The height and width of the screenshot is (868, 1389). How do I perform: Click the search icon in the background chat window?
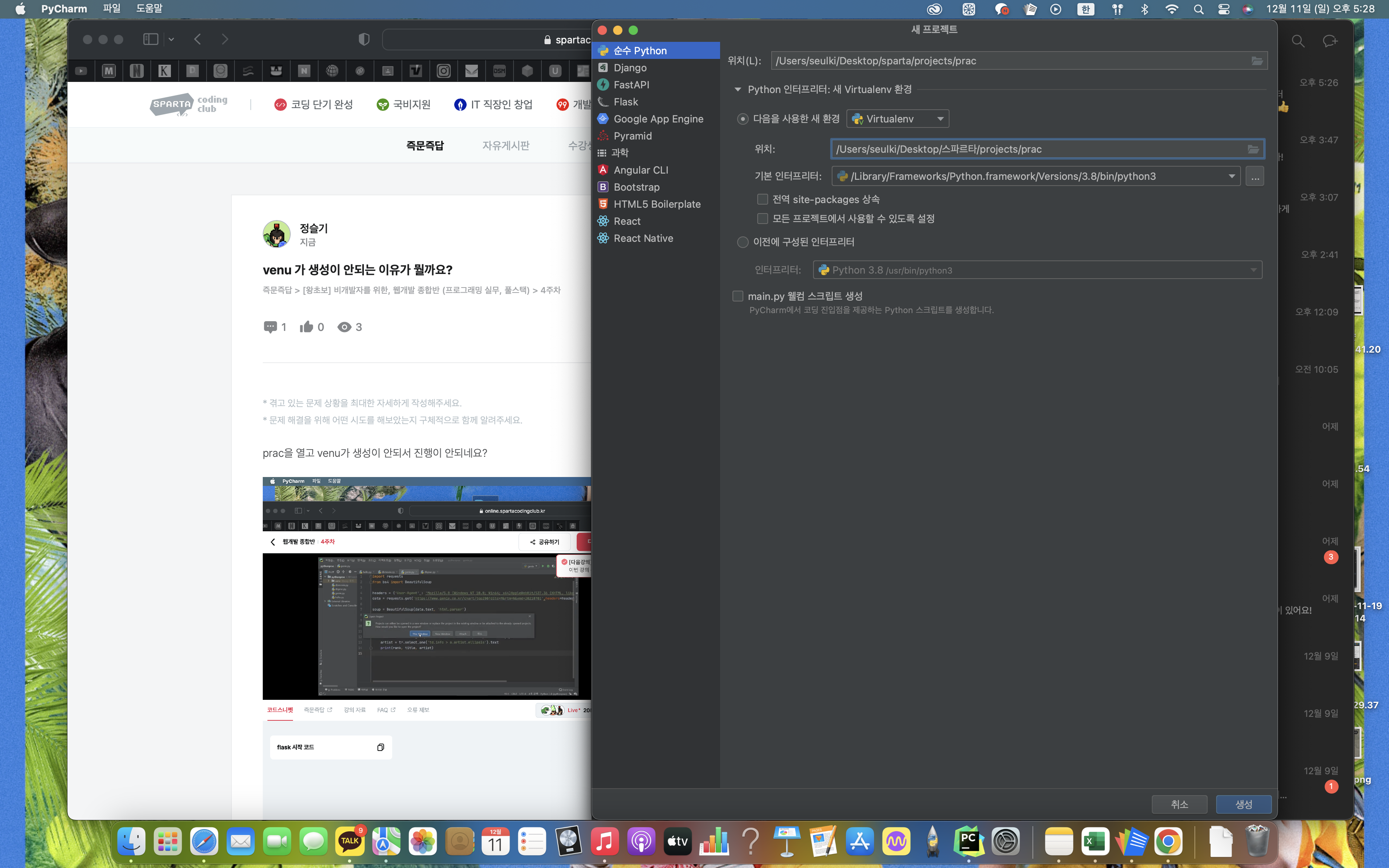[x=1298, y=41]
